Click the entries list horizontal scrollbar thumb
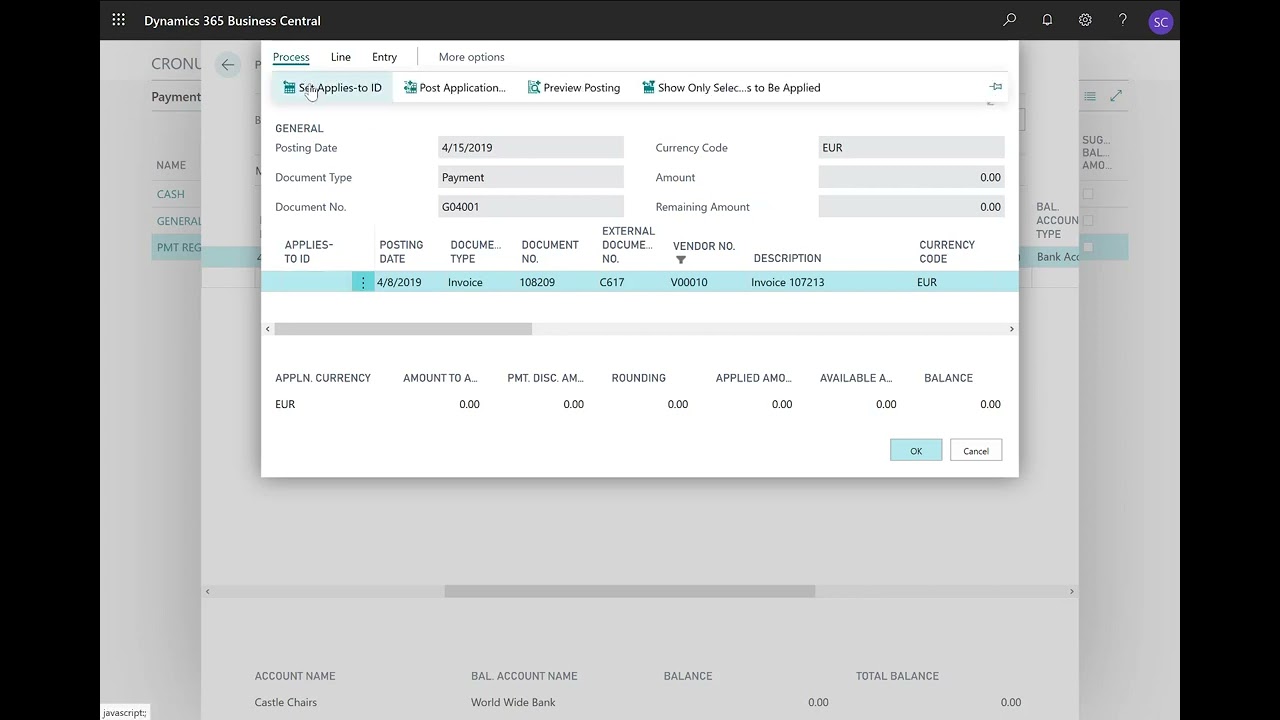 (403, 329)
